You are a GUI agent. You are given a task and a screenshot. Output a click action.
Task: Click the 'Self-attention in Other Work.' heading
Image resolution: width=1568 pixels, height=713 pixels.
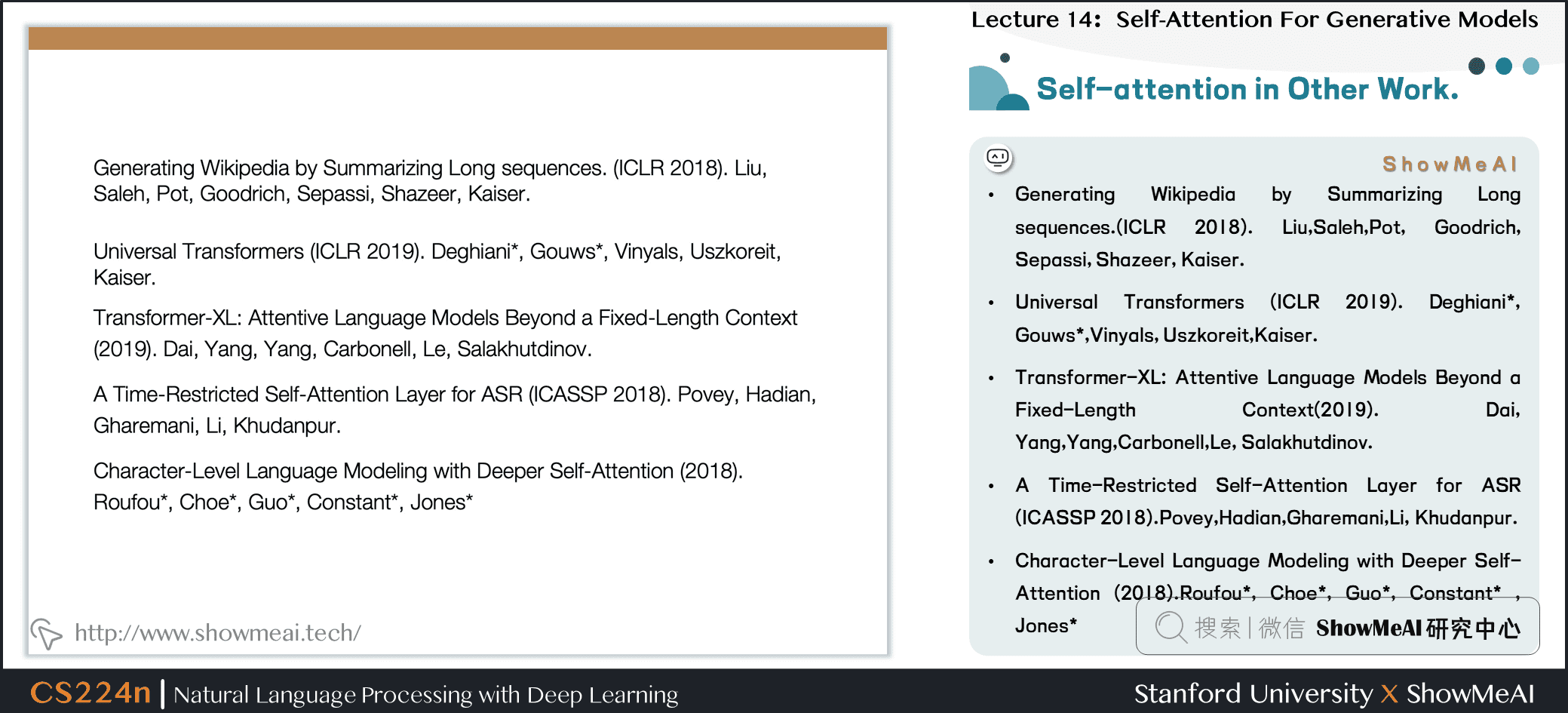click(x=1247, y=89)
